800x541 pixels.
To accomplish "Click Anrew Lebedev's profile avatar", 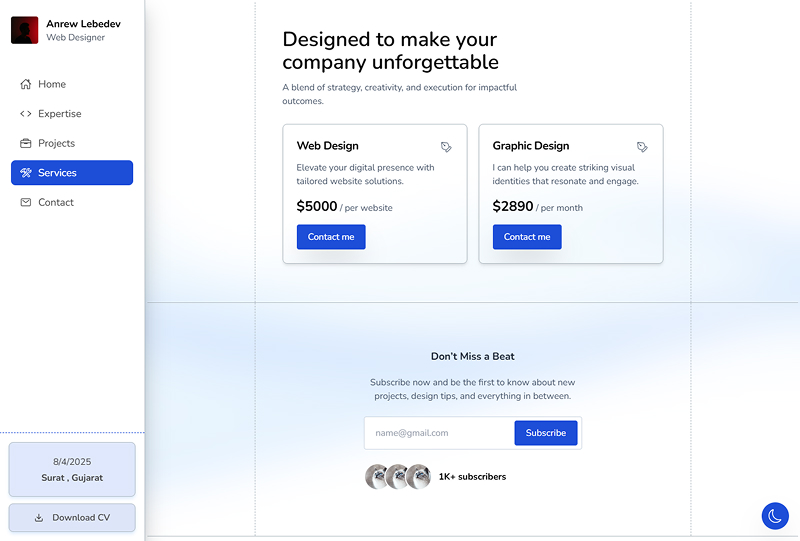I will pyautogui.click(x=24, y=30).
